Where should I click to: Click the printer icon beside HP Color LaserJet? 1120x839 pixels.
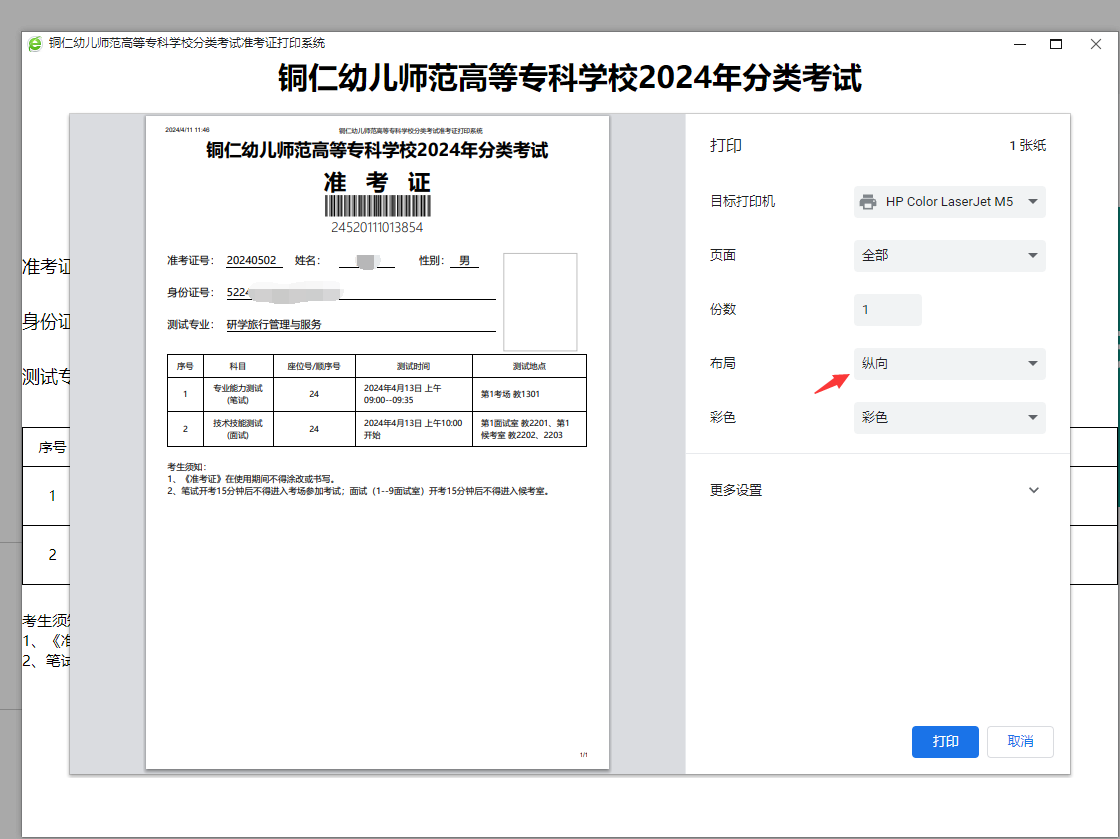coord(868,202)
